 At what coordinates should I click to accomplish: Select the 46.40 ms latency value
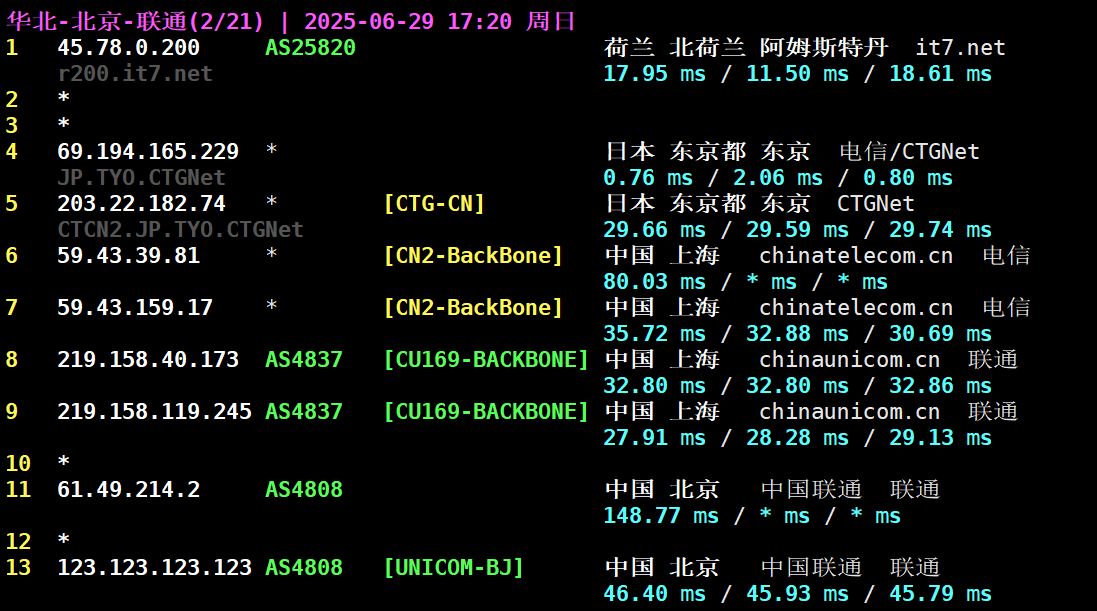click(654, 594)
